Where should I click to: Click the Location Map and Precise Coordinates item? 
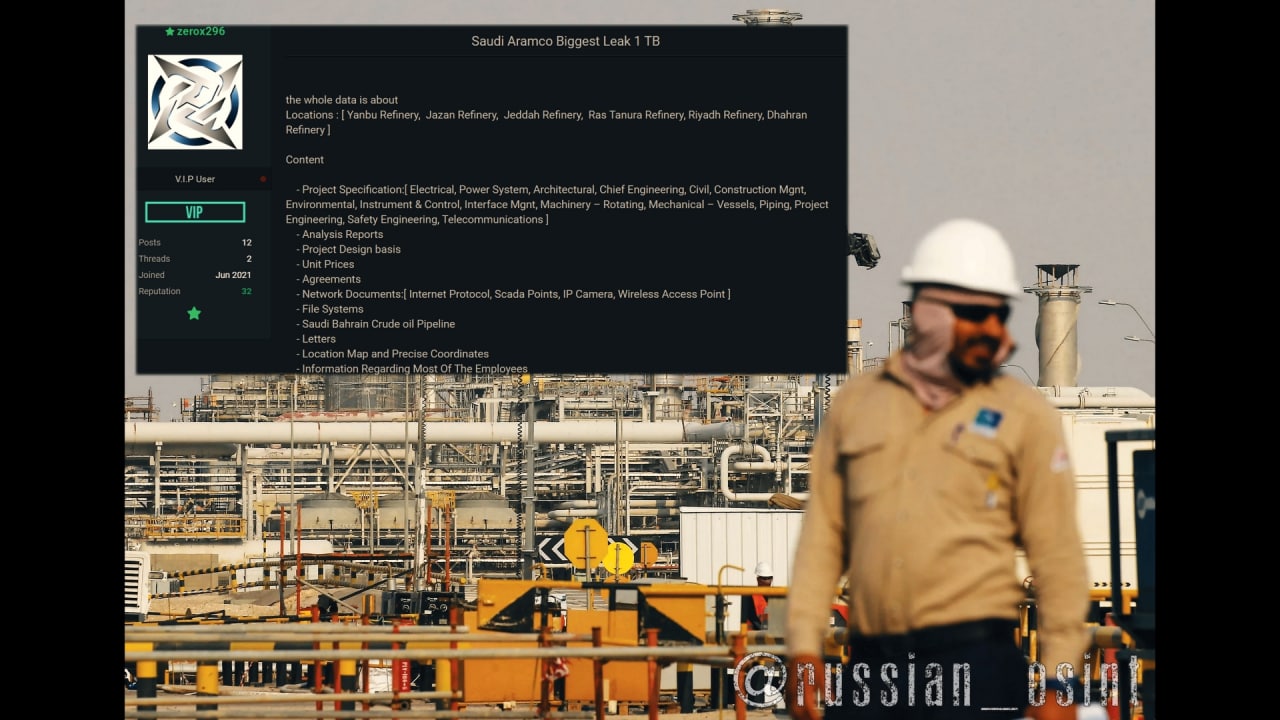[395, 354]
